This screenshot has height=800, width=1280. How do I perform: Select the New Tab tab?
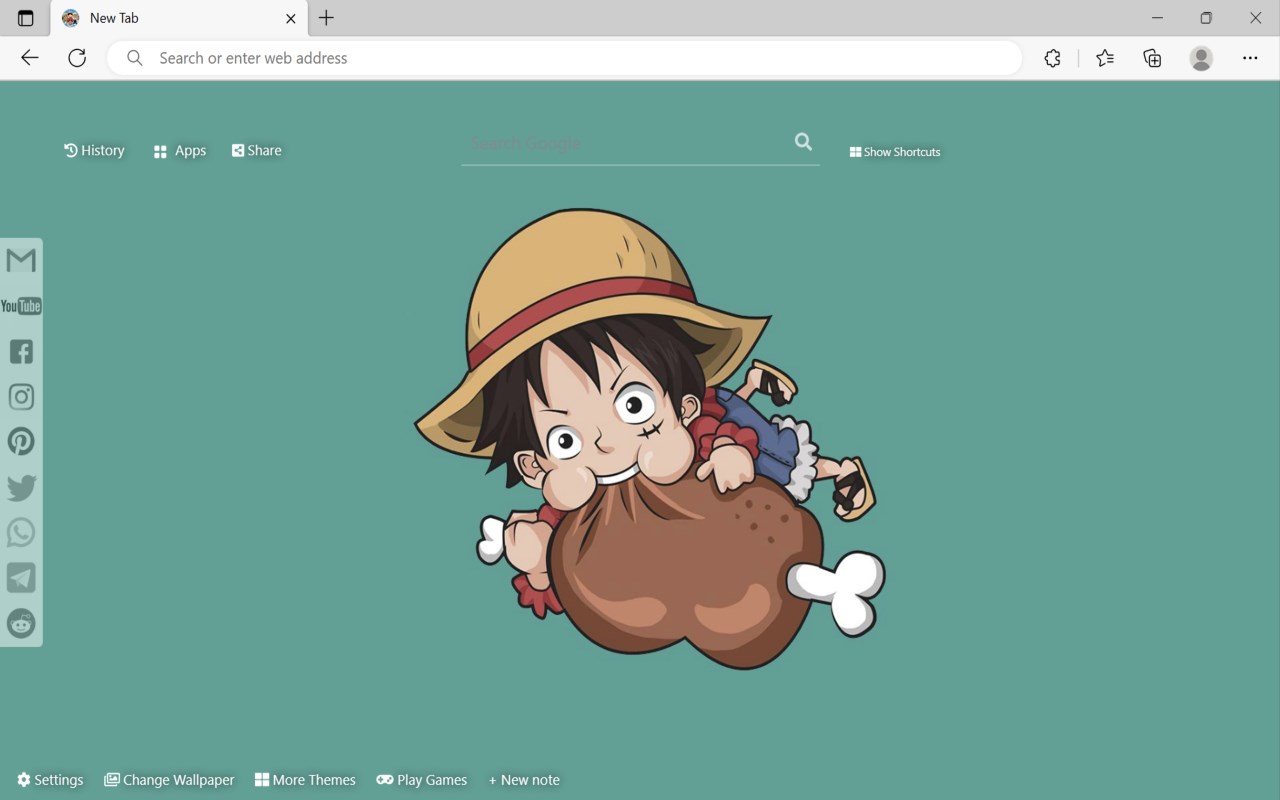point(180,18)
